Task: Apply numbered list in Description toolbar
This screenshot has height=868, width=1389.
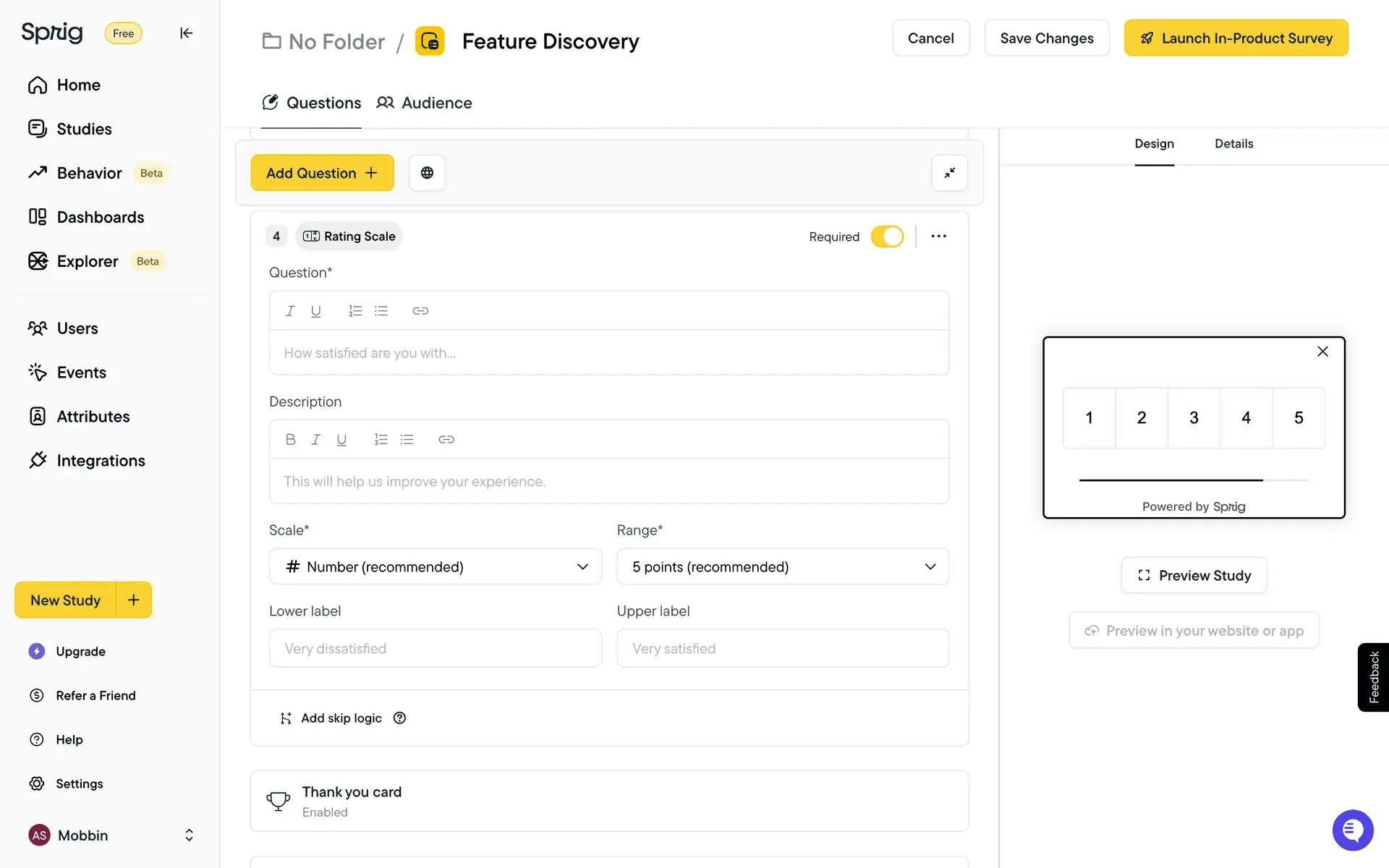Action: (381, 440)
